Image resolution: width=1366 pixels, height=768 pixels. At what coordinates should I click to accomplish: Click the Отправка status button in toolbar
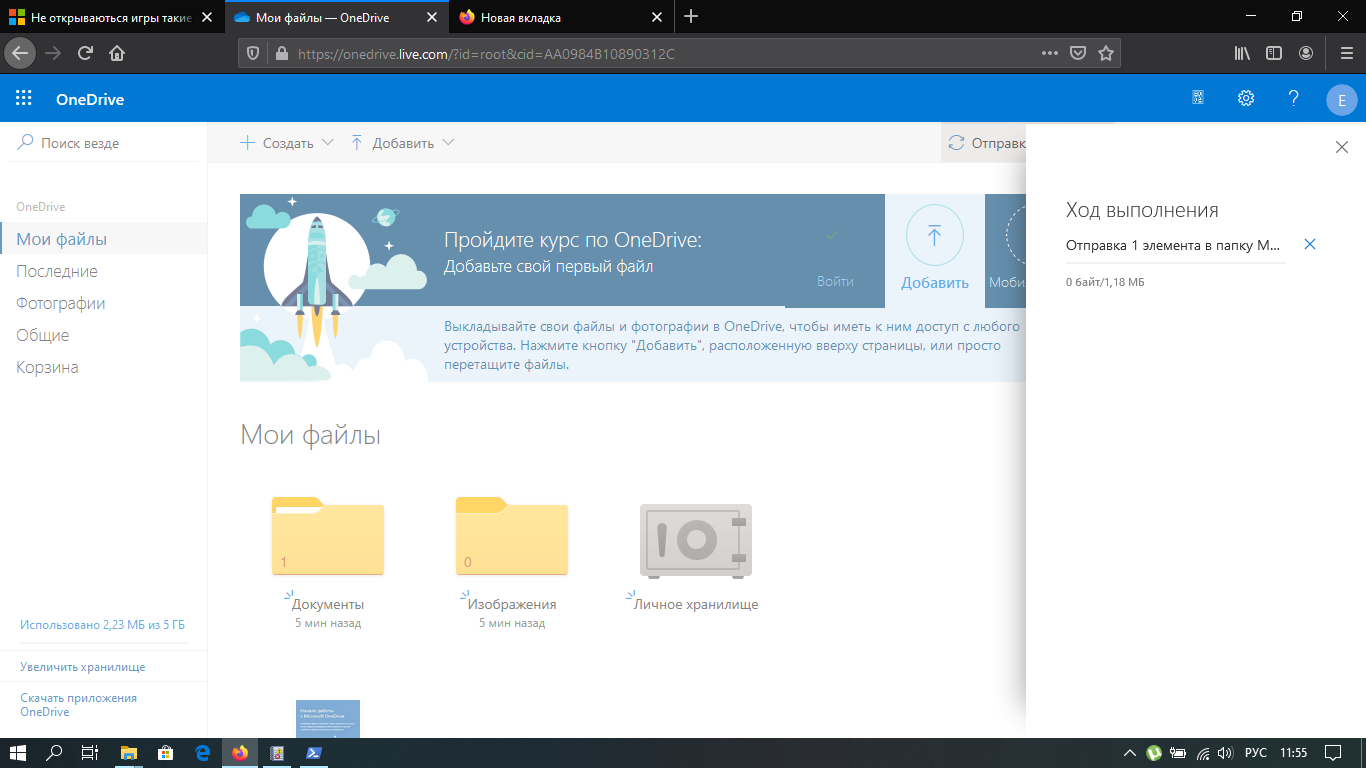(986, 143)
